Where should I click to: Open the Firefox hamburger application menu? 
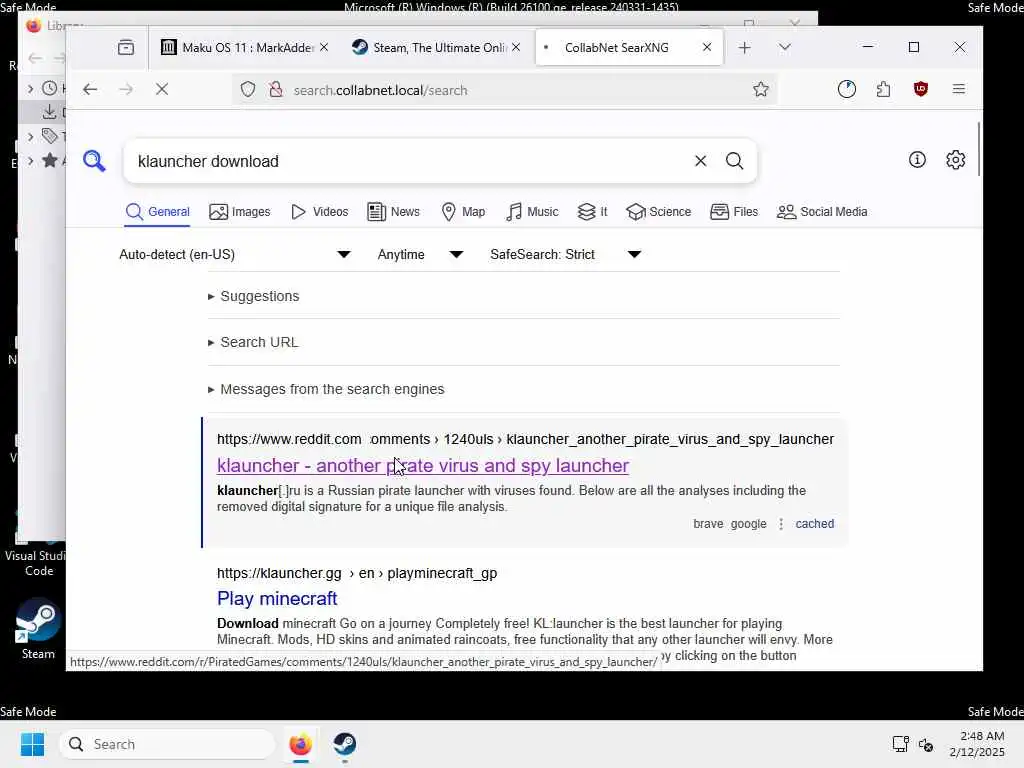(x=959, y=89)
